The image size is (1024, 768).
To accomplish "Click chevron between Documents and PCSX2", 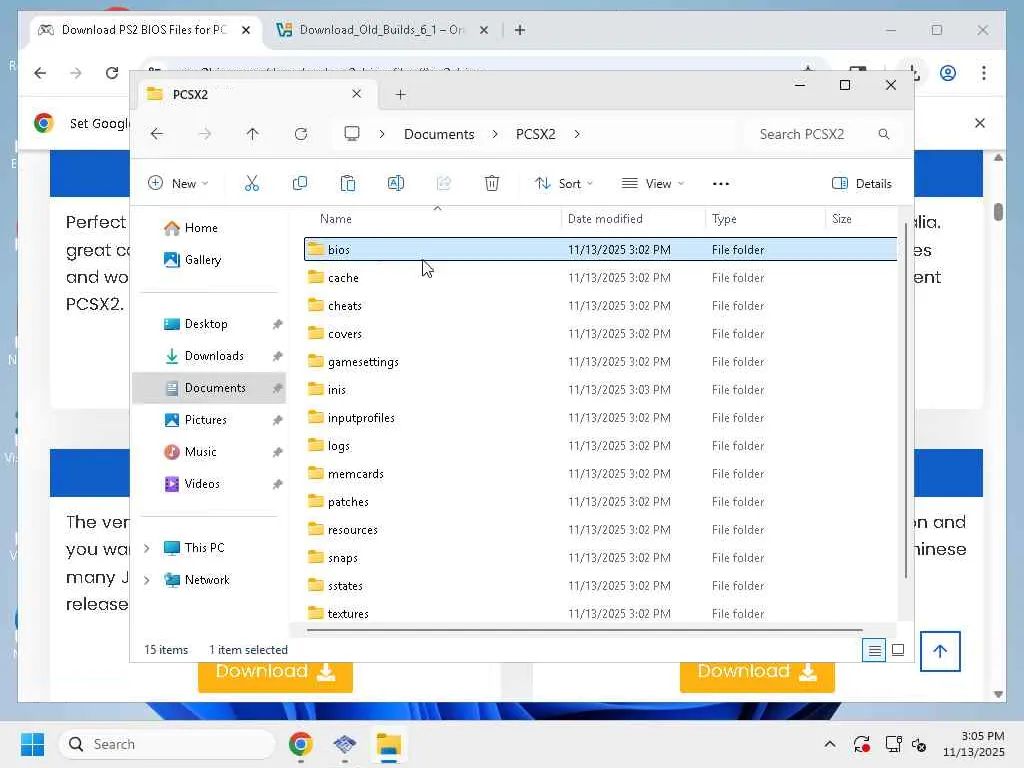I will (x=495, y=134).
